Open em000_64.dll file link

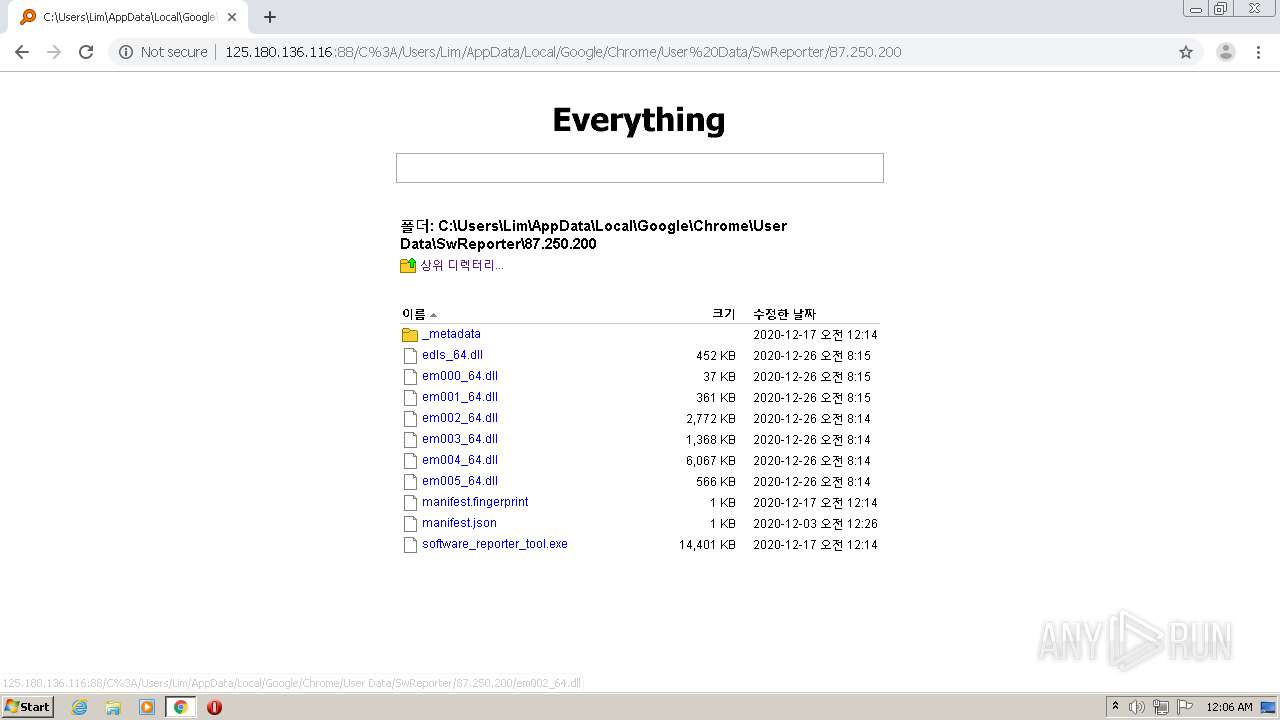460,376
